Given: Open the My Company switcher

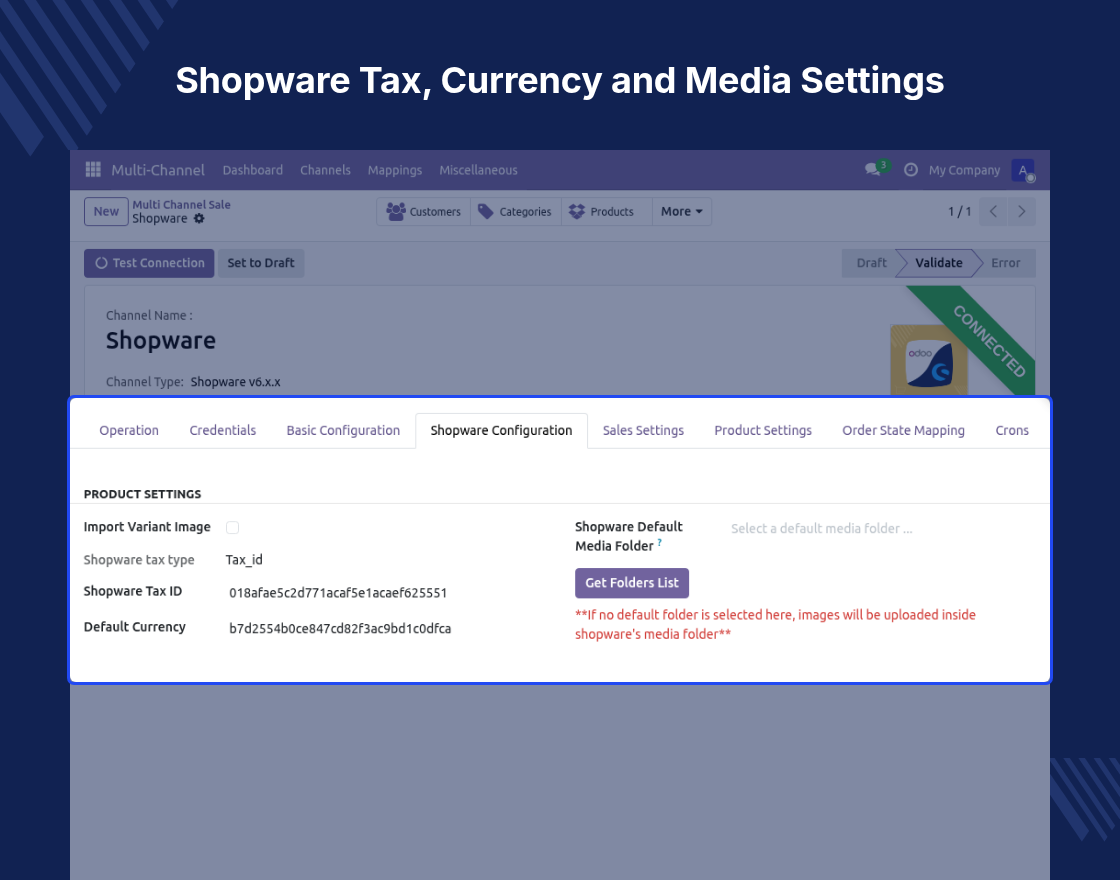Looking at the screenshot, I should coord(964,170).
